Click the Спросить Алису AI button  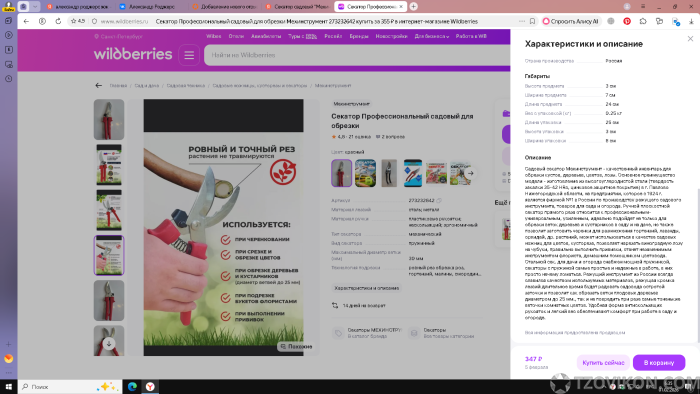coord(571,21)
